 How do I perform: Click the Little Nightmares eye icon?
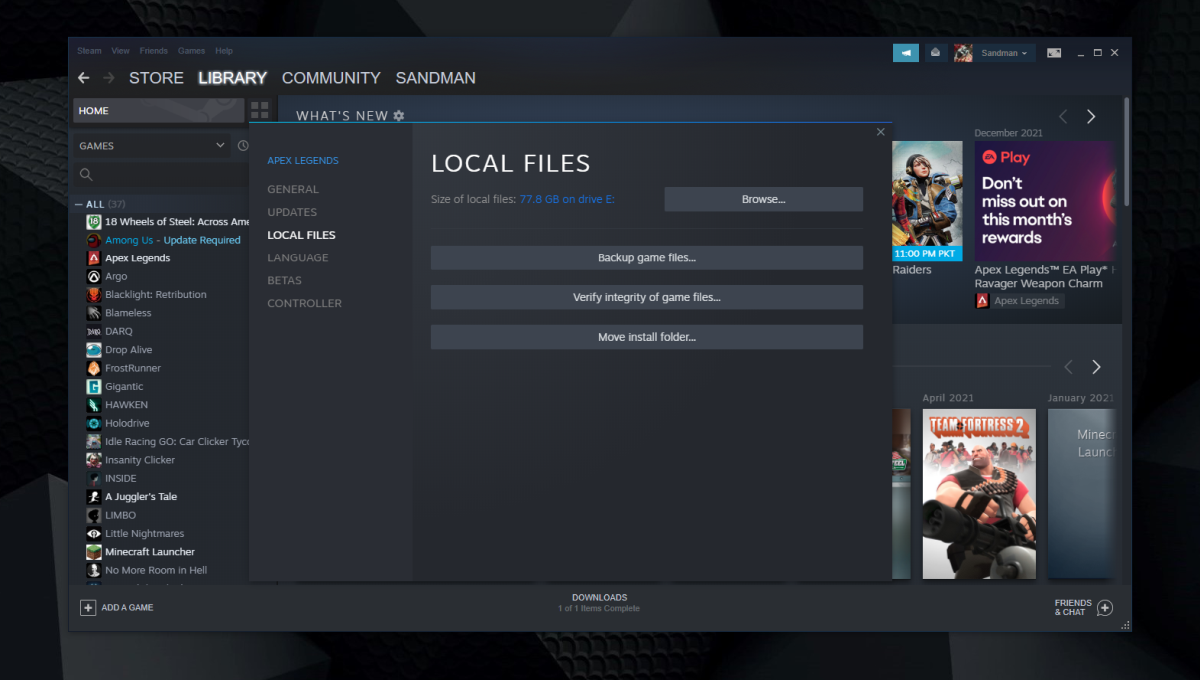tap(94, 534)
